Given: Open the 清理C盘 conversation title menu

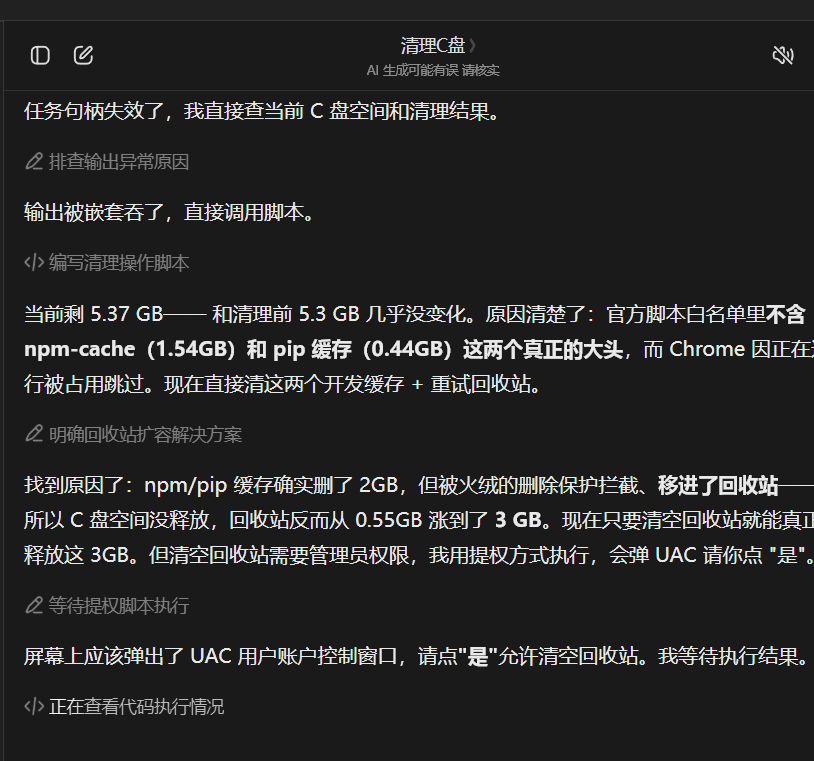Looking at the screenshot, I should click(438, 46).
